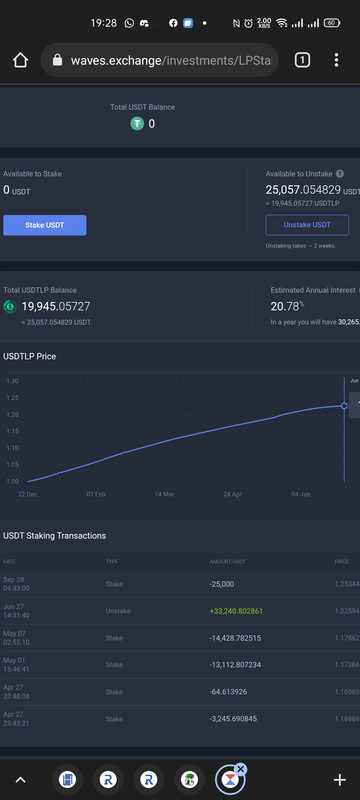Click the Unstake USDT button
This screenshot has height=800, width=360.
point(307,225)
